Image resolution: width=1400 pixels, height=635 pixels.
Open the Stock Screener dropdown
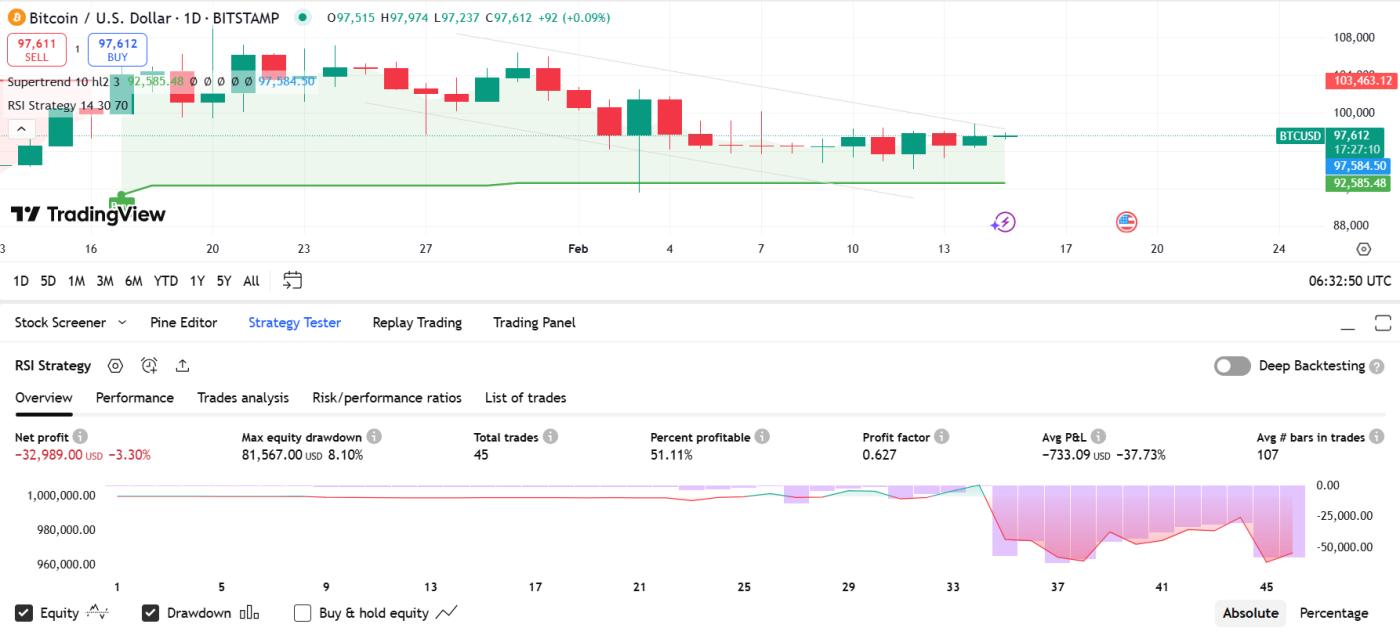coord(68,322)
